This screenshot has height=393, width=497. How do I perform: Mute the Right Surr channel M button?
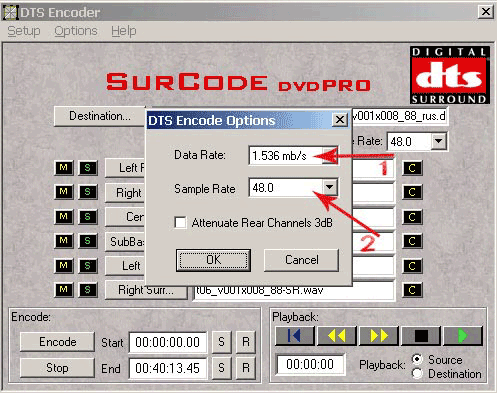pyautogui.click(x=64, y=290)
